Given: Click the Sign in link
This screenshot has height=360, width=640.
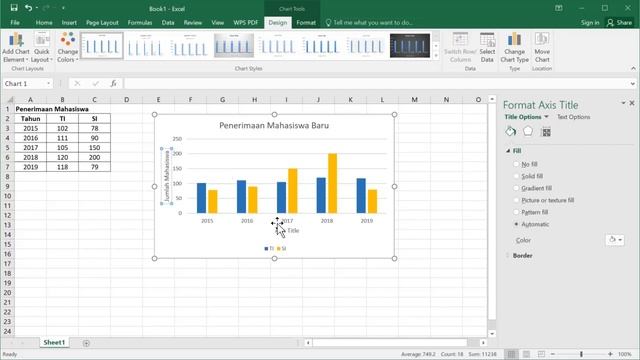Looking at the screenshot, I should tap(590, 23).
